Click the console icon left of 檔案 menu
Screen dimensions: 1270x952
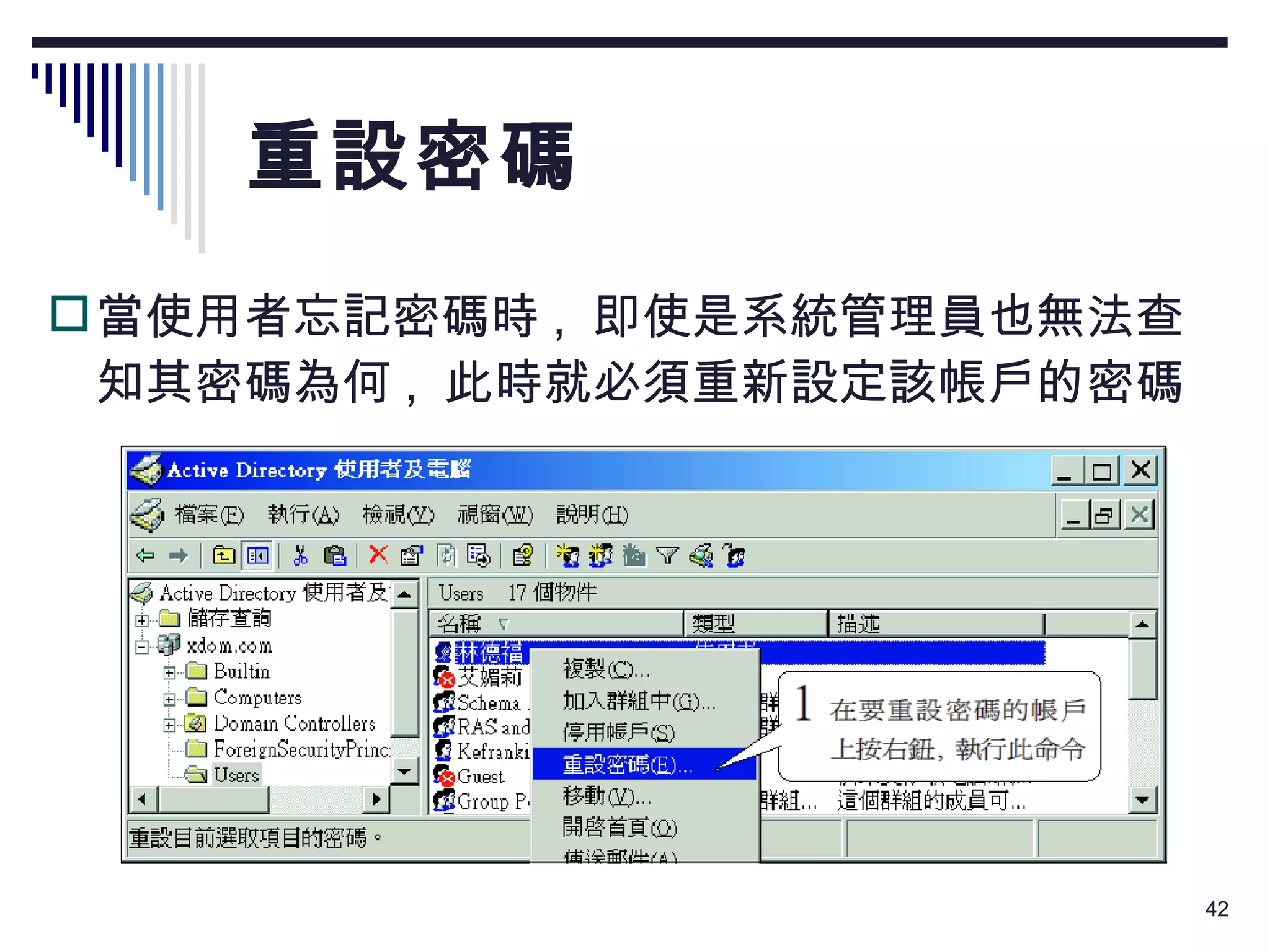(148, 514)
